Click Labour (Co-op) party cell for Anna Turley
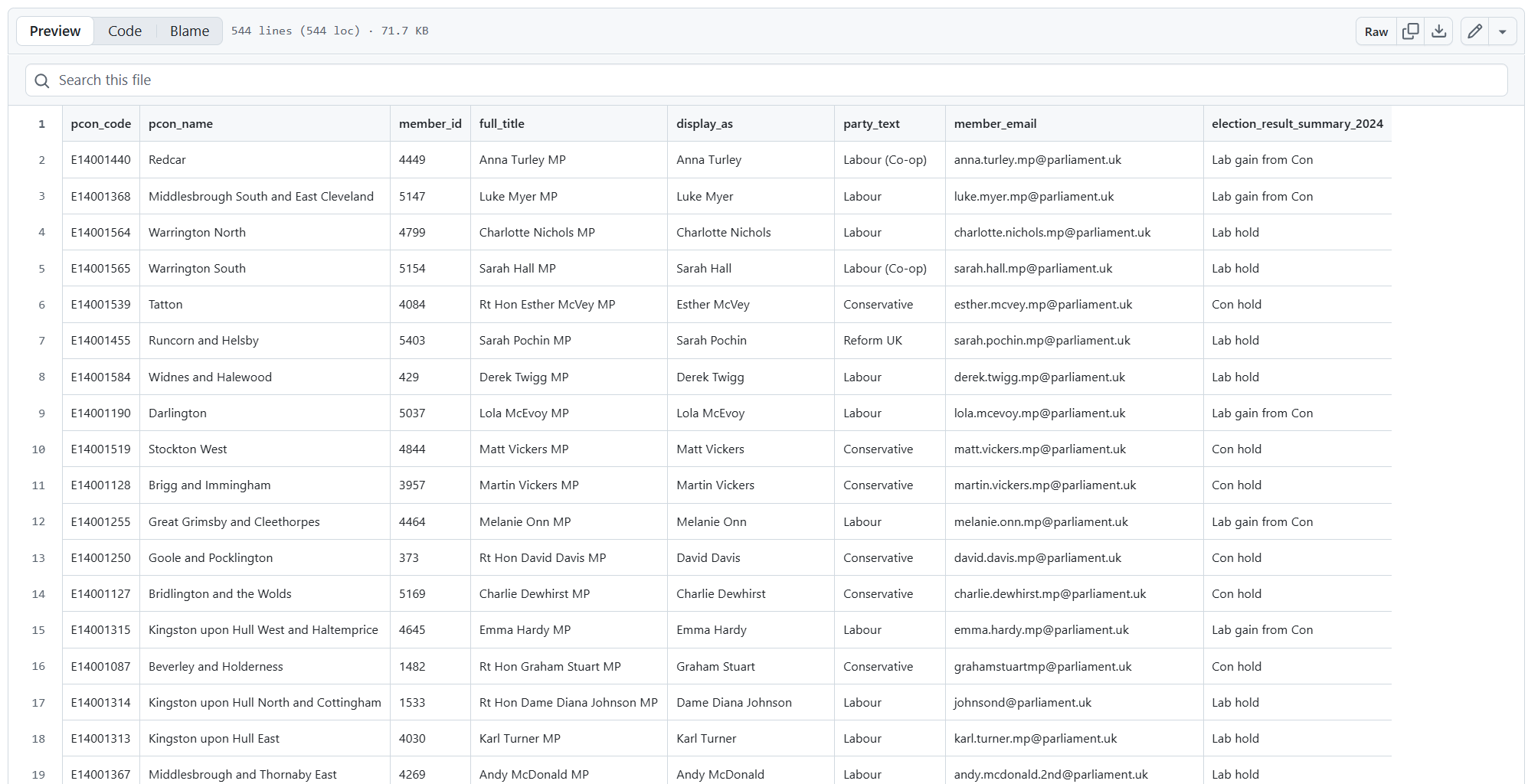This screenshot has width=1528, height=784. [x=890, y=160]
